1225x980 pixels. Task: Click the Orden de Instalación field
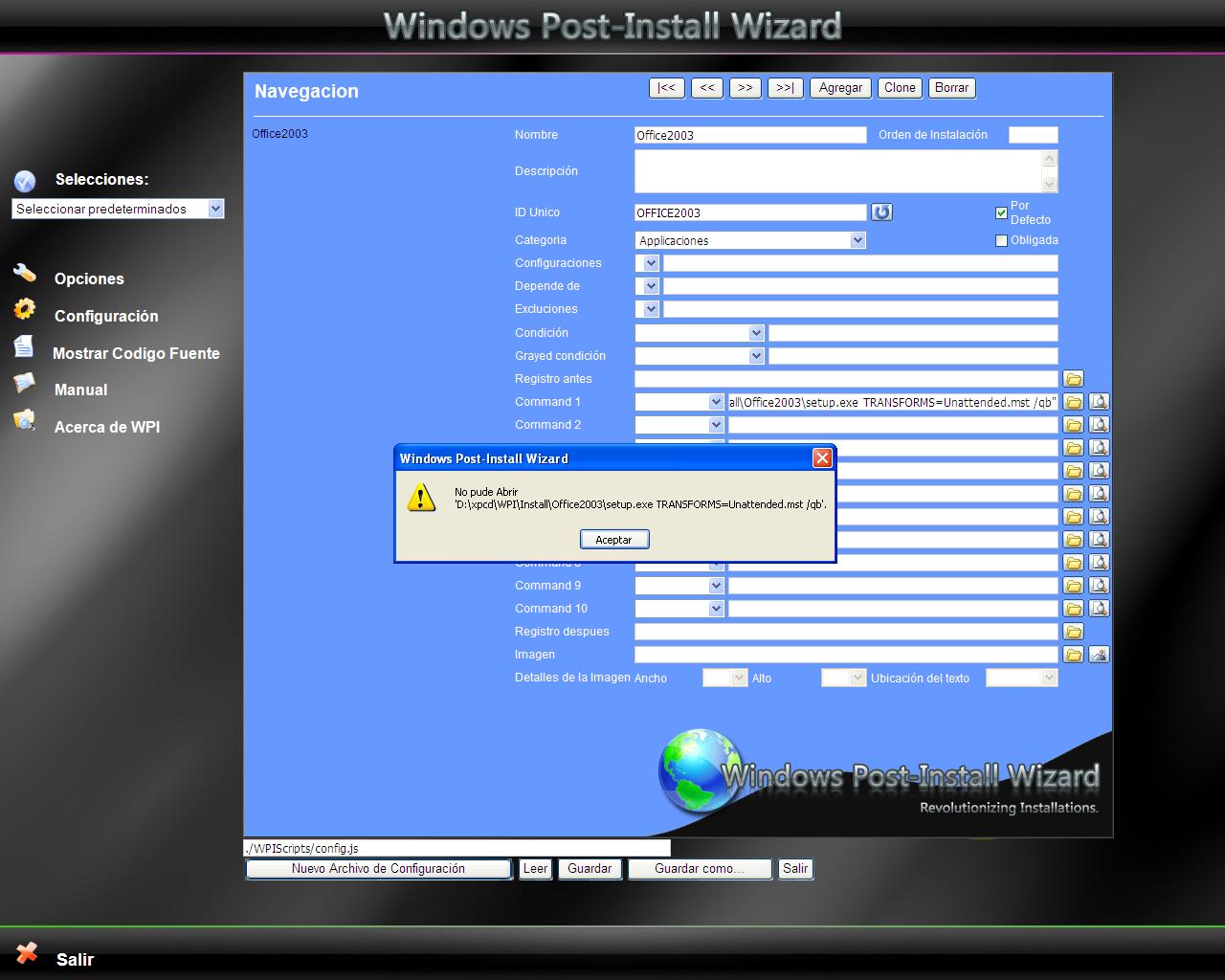point(1034,135)
